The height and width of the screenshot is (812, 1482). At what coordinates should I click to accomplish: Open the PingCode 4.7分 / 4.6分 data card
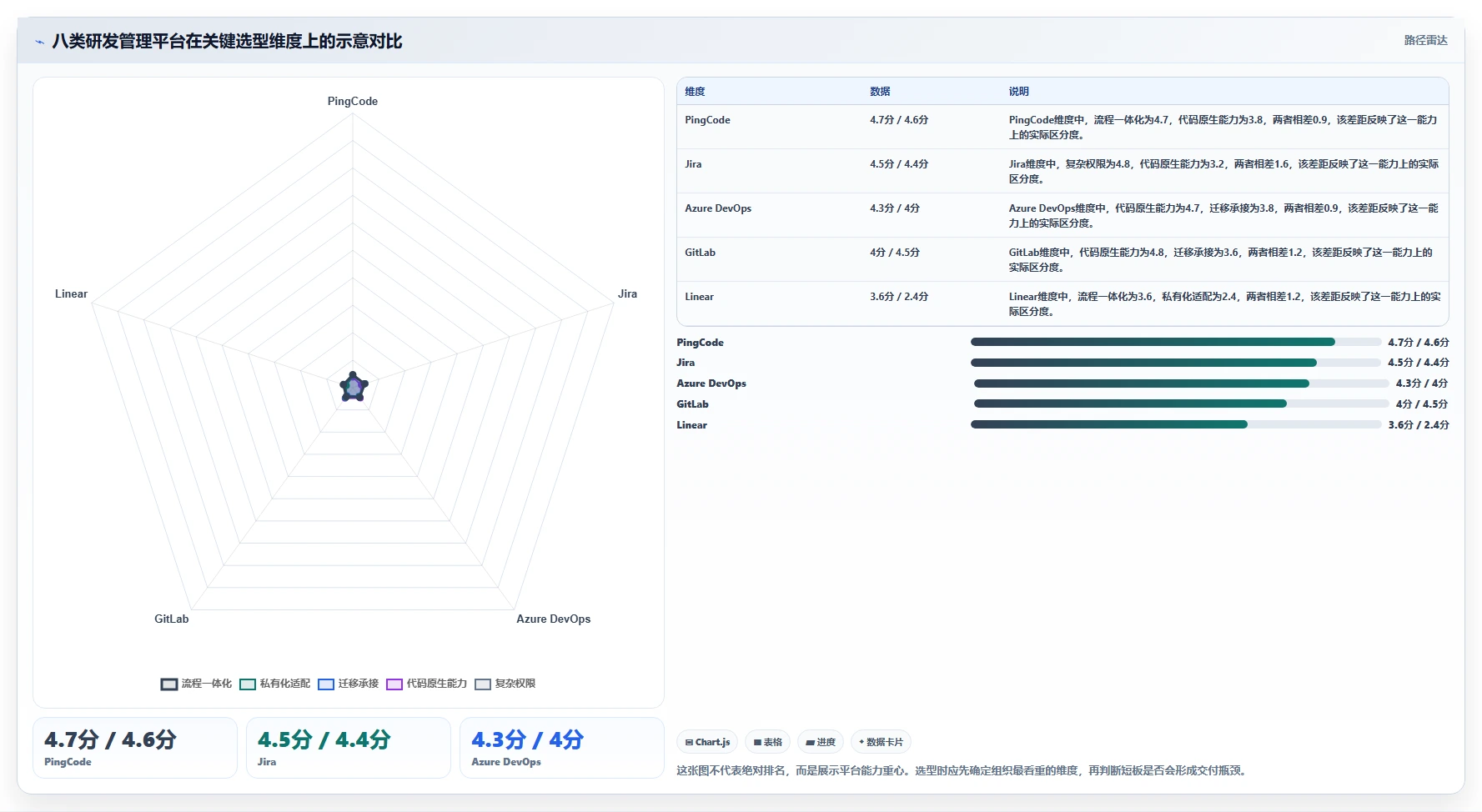pyautogui.click(x=135, y=748)
